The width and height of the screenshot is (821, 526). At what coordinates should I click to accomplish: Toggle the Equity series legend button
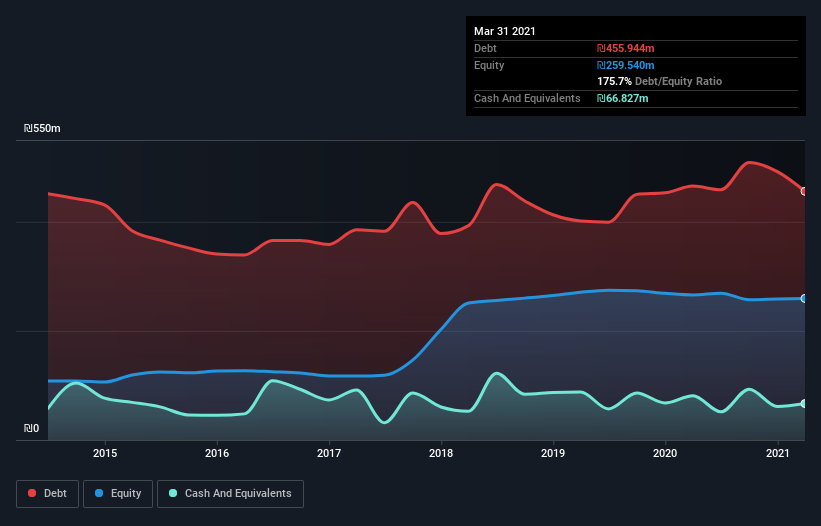(118, 494)
